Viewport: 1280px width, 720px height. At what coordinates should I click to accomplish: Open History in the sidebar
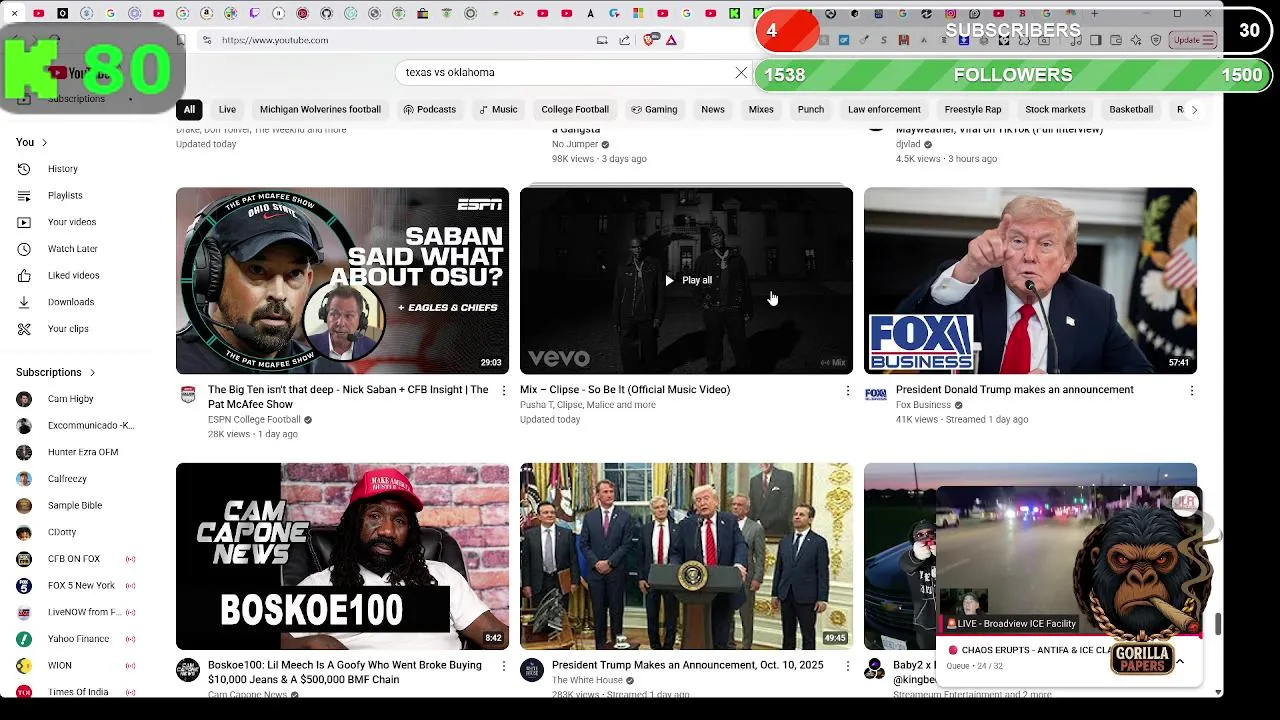62,169
